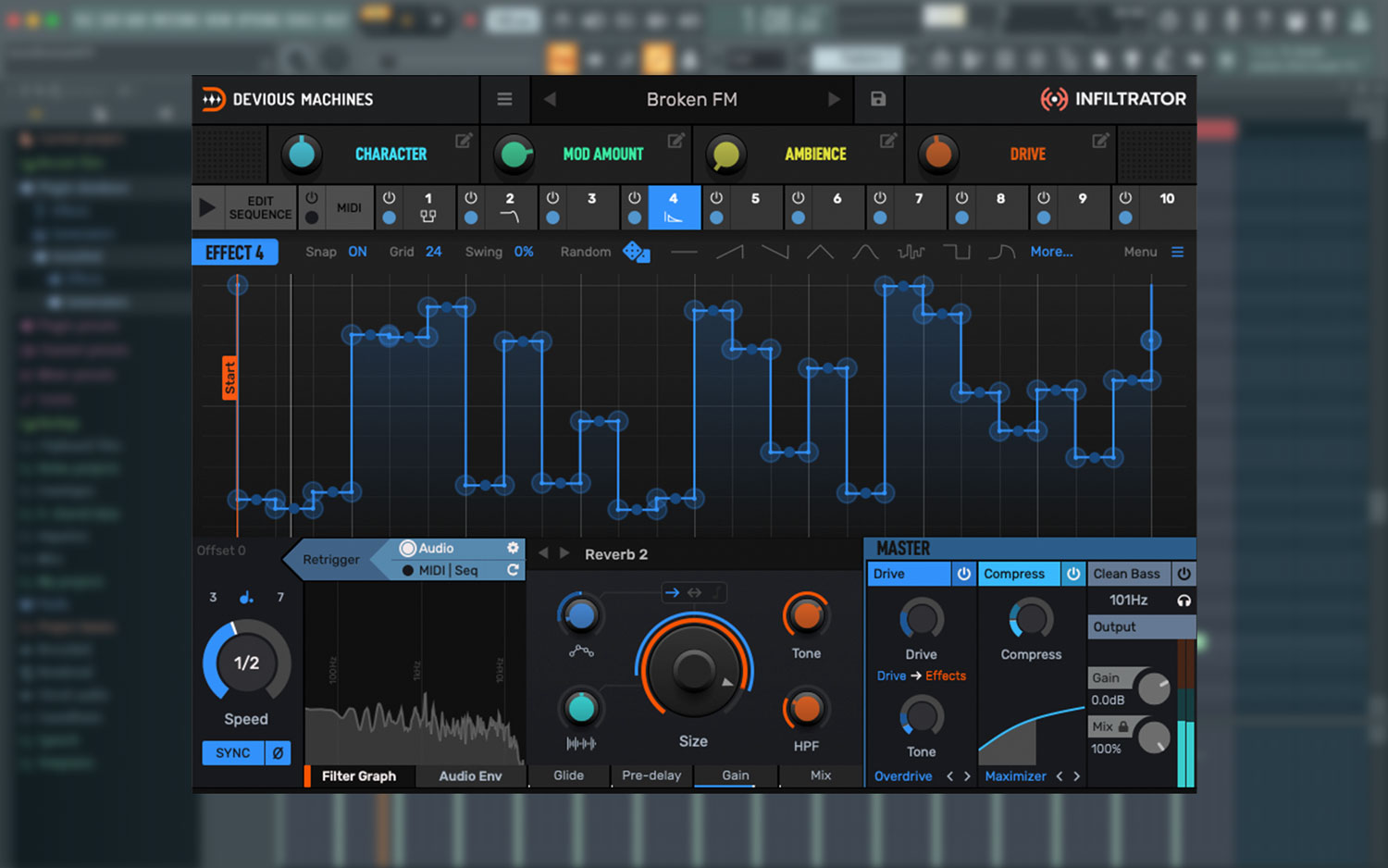The image size is (1388, 868).
Task: Select the flat line envelope shape
Action: pos(684,252)
